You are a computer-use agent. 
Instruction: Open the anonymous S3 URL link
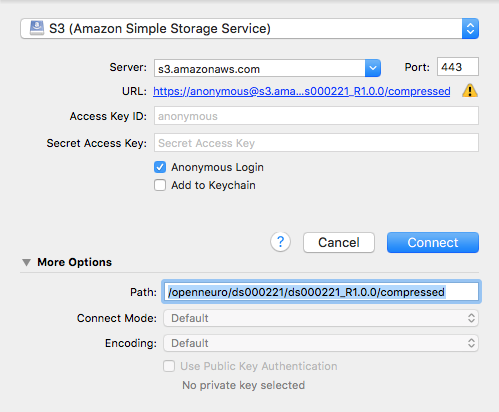(302, 91)
